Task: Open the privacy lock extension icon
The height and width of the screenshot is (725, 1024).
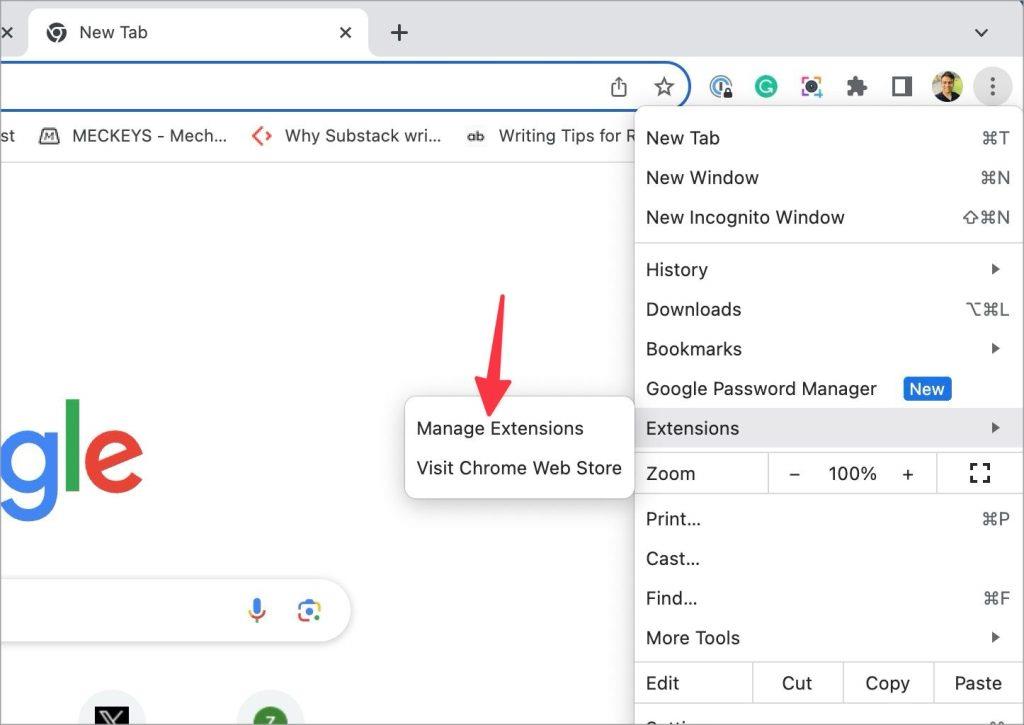Action: click(x=721, y=86)
